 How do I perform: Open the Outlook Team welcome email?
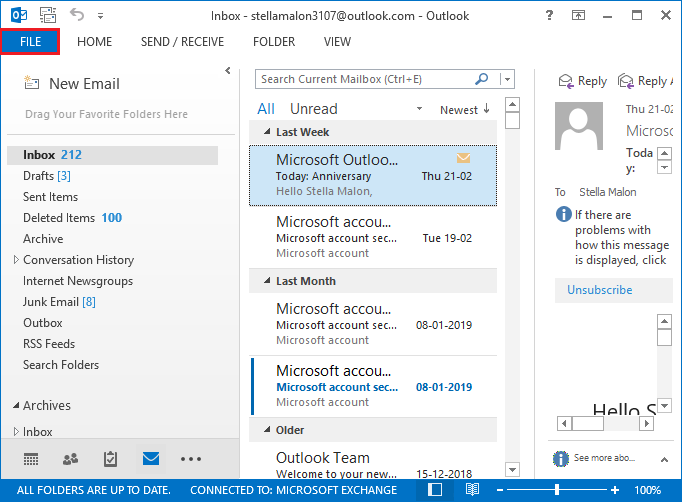(x=373, y=462)
